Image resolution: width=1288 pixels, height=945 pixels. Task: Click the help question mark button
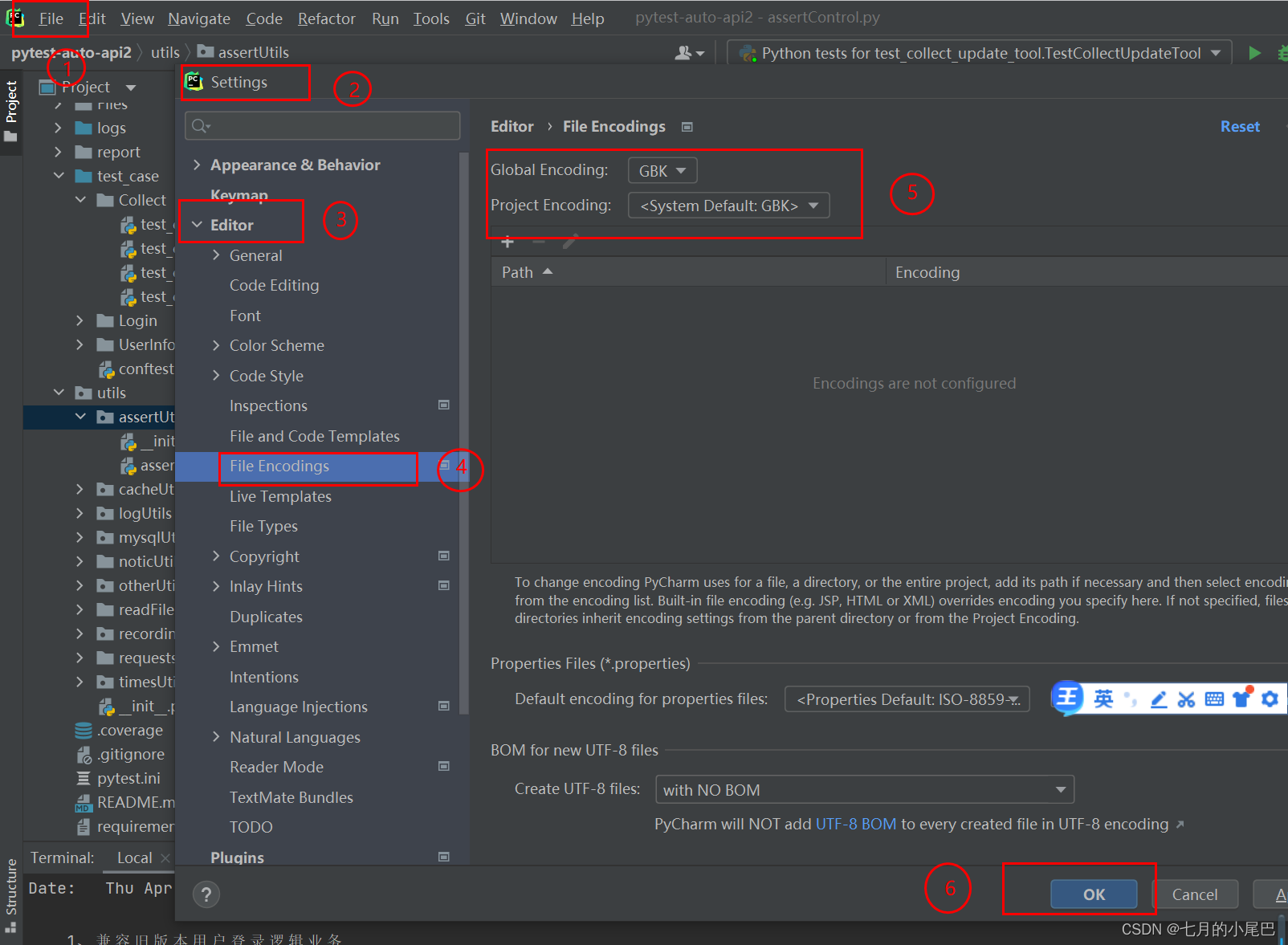click(x=206, y=894)
